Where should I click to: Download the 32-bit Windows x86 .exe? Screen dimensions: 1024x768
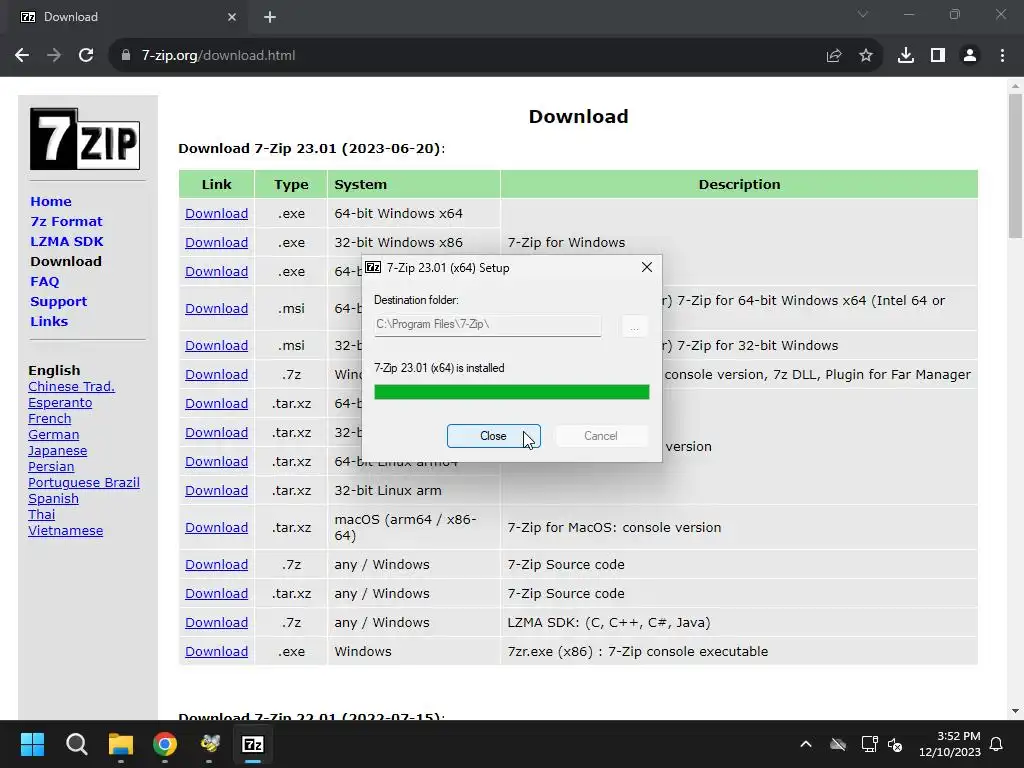pyautogui.click(x=216, y=242)
